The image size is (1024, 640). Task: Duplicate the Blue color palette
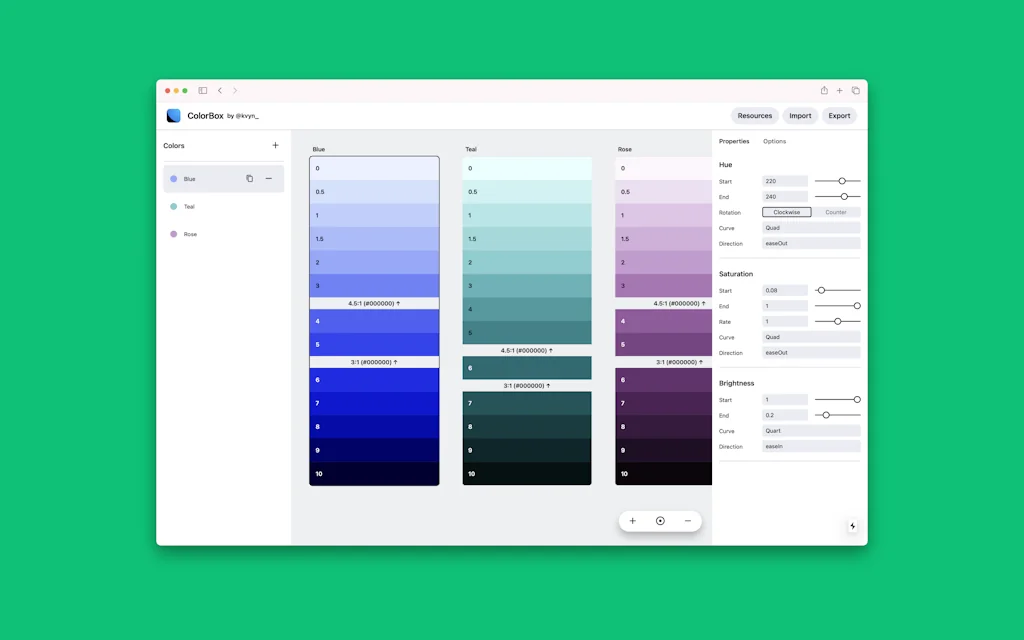point(250,179)
